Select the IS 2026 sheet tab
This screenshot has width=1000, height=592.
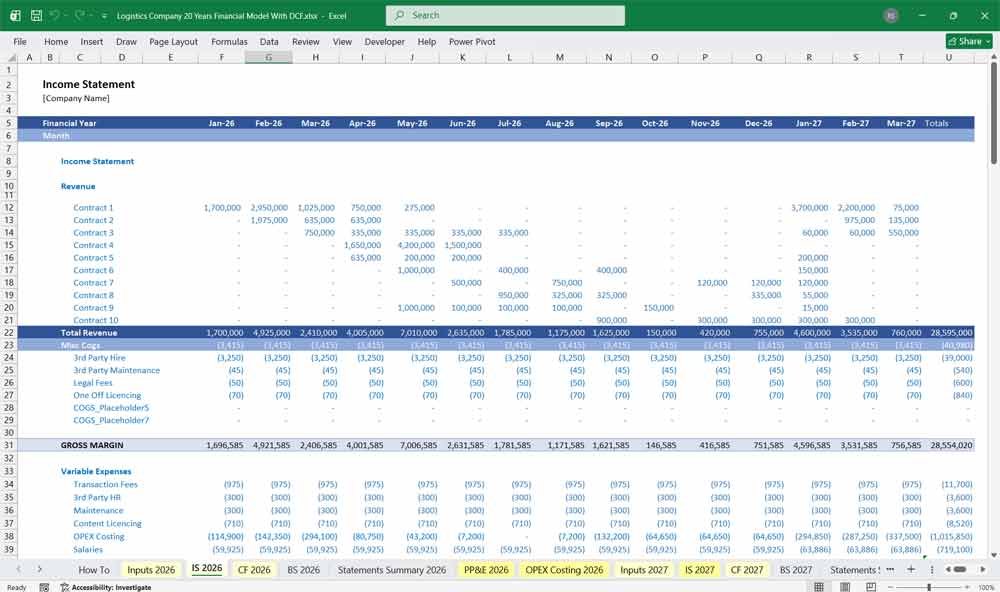207,569
